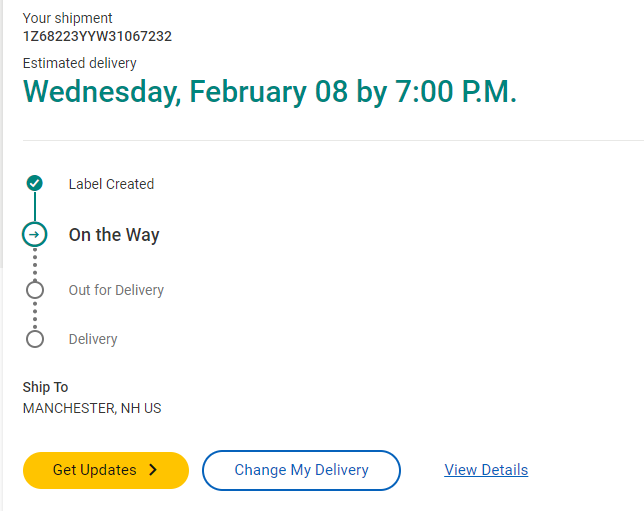Click the Your shipment label

(x=67, y=18)
